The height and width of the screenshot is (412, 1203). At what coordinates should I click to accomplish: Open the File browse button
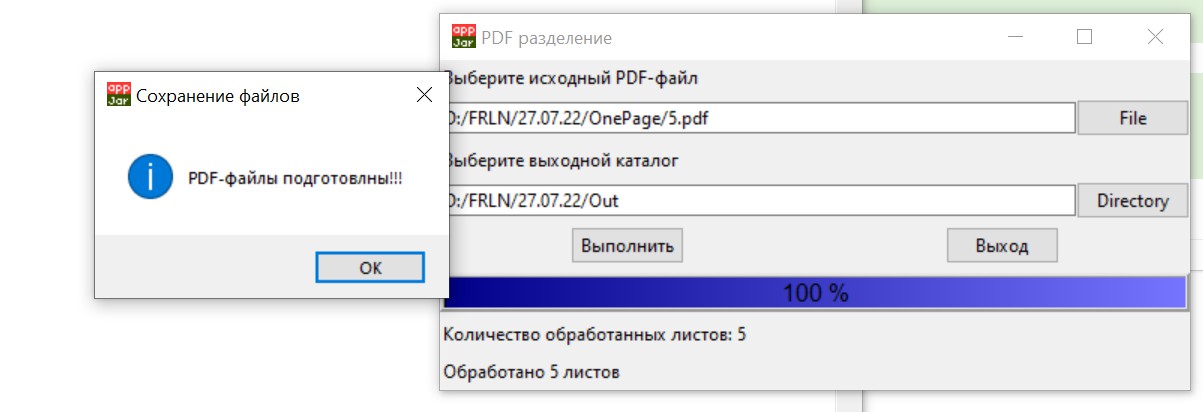click(1132, 118)
